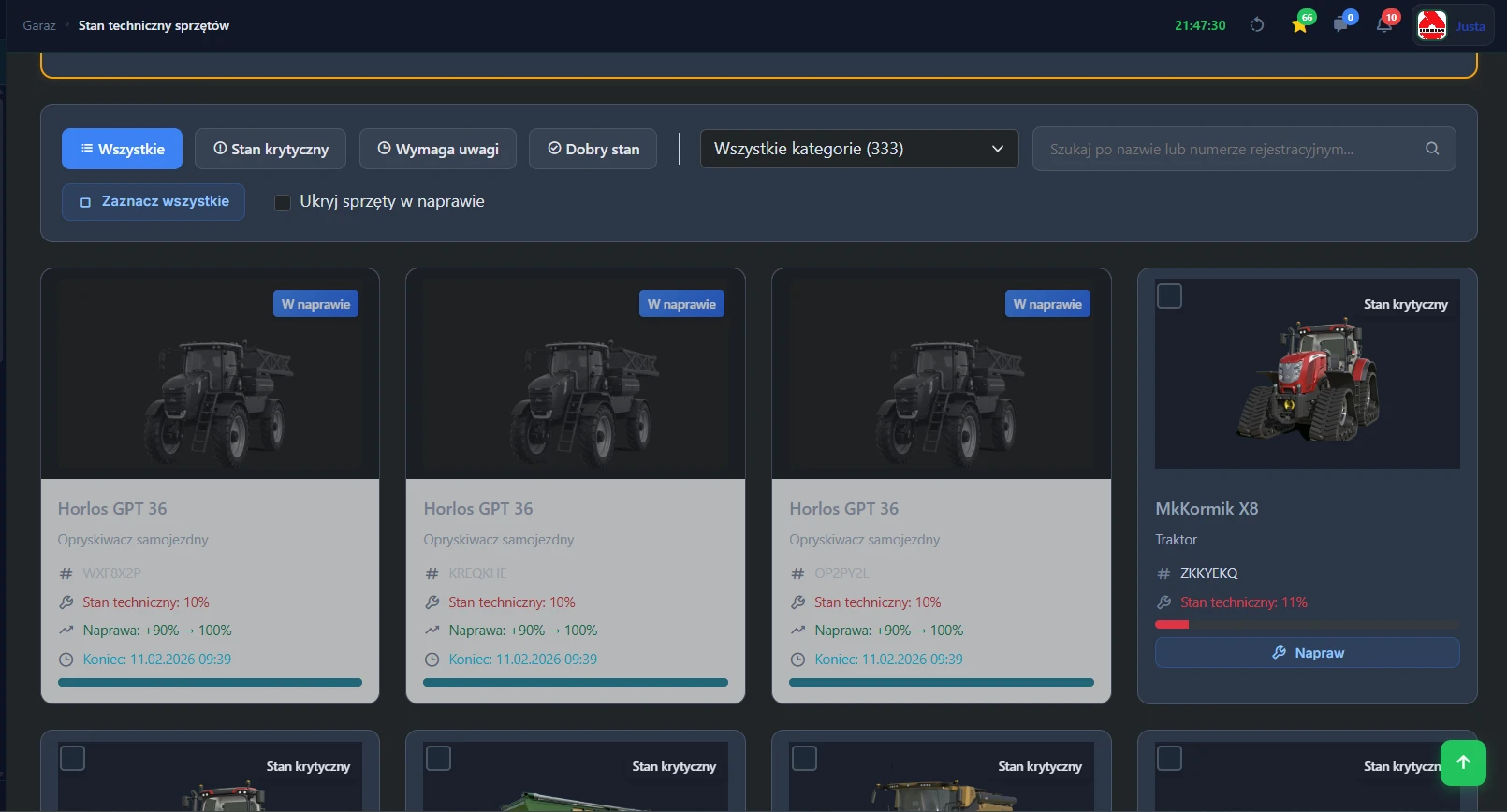Click the repair progress bar on OP2PY2L card
The image size is (1507, 812).
point(942,683)
